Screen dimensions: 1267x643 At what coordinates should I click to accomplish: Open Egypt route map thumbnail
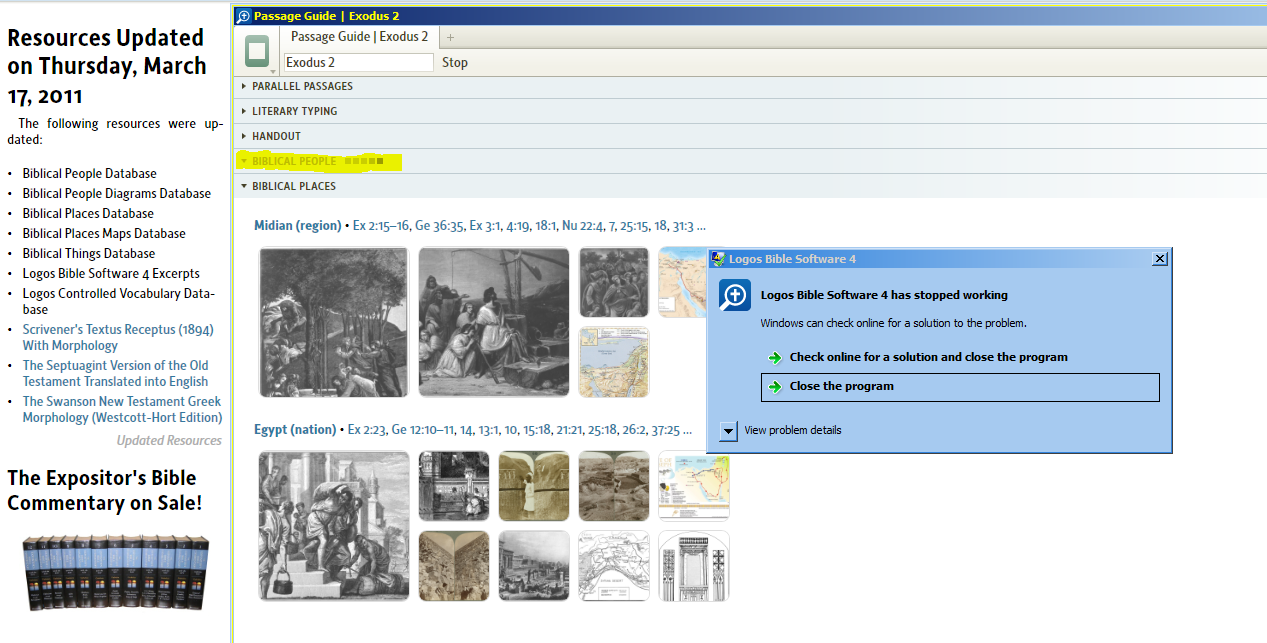[x=694, y=486]
